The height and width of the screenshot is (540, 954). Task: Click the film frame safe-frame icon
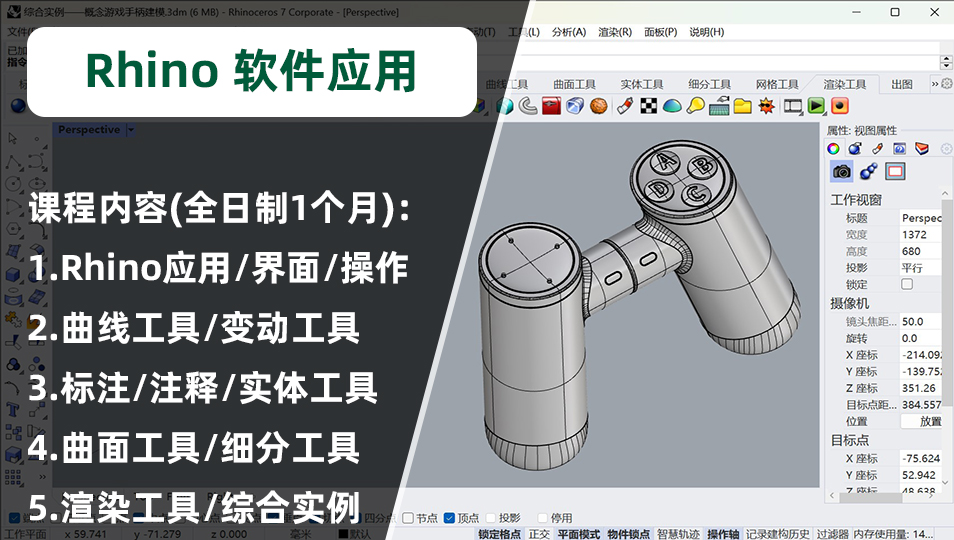[x=793, y=106]
